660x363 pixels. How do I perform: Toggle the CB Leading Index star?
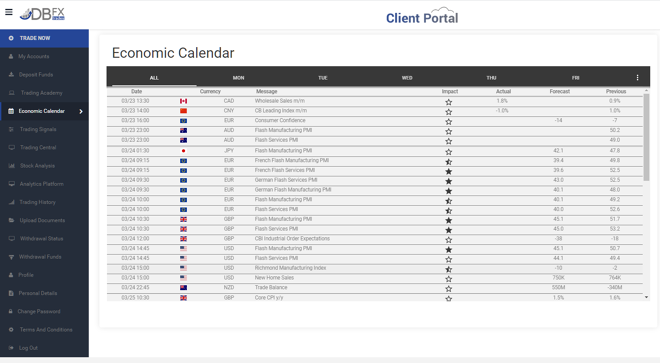449,112
